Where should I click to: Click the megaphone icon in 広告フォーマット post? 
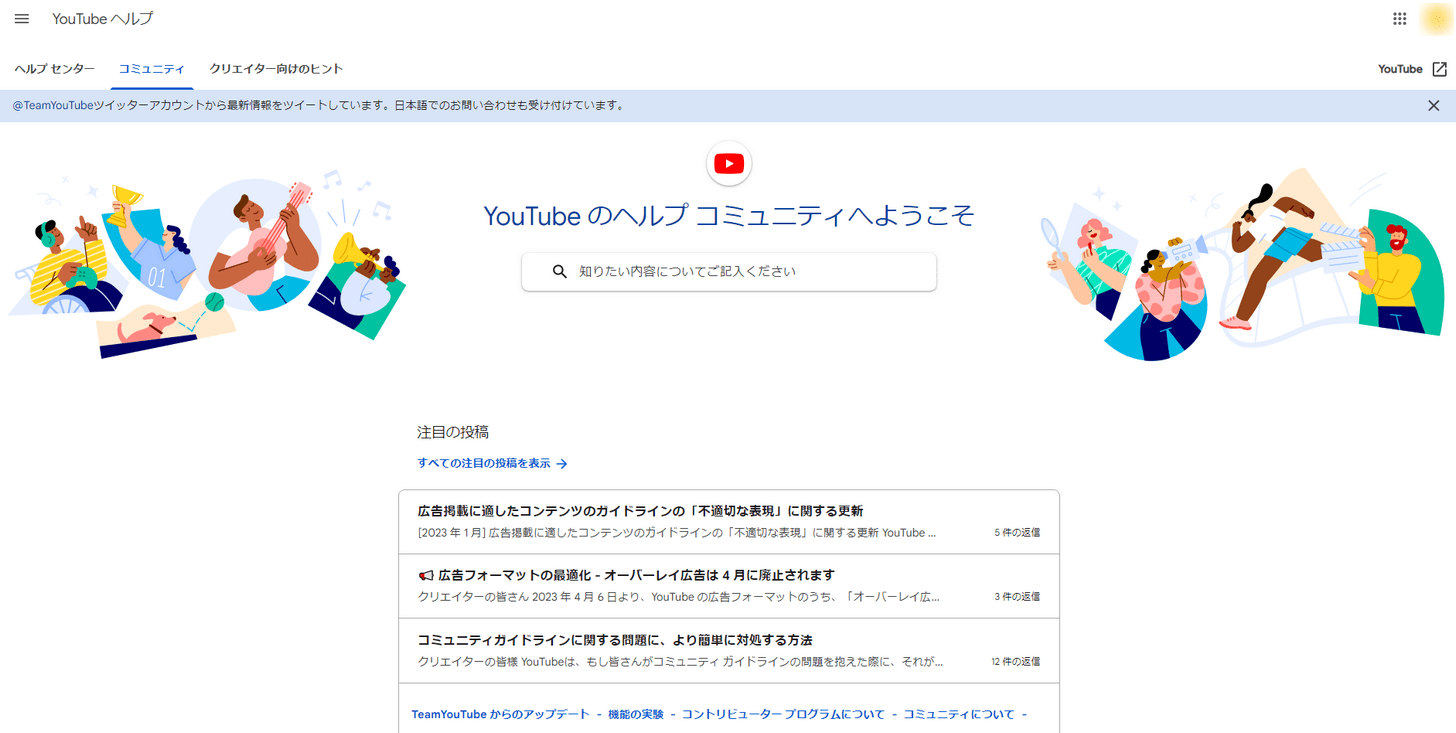(425, 576)
